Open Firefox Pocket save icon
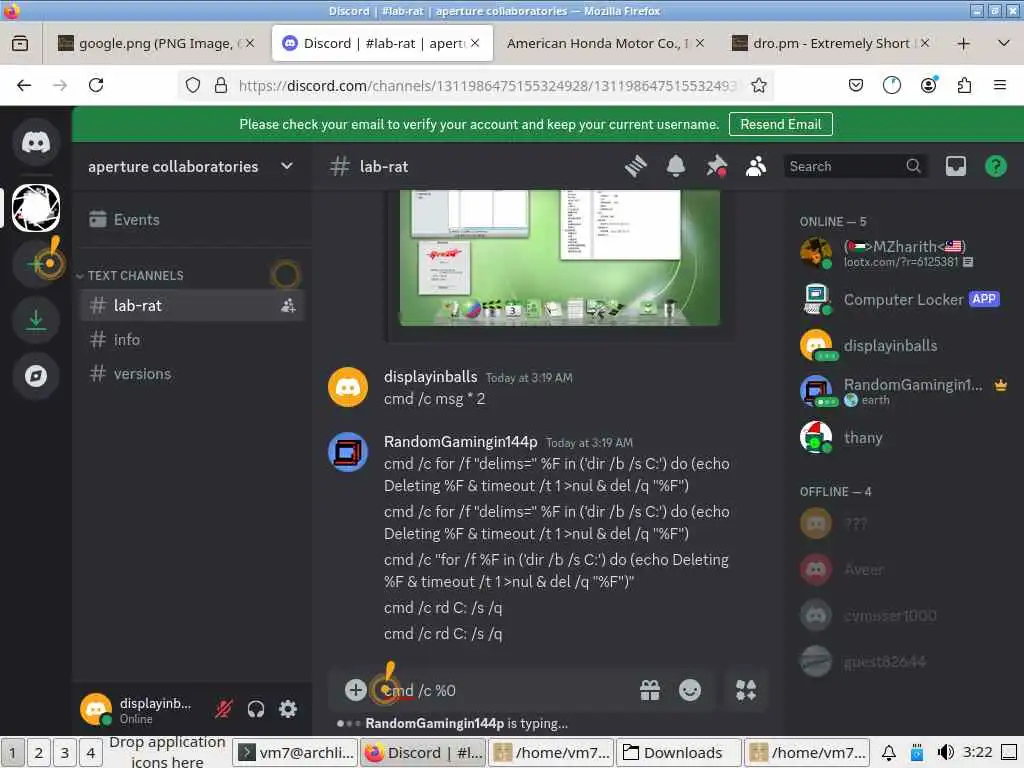The height and width of the screenshot is (768, 1024). tap(856, 85)
